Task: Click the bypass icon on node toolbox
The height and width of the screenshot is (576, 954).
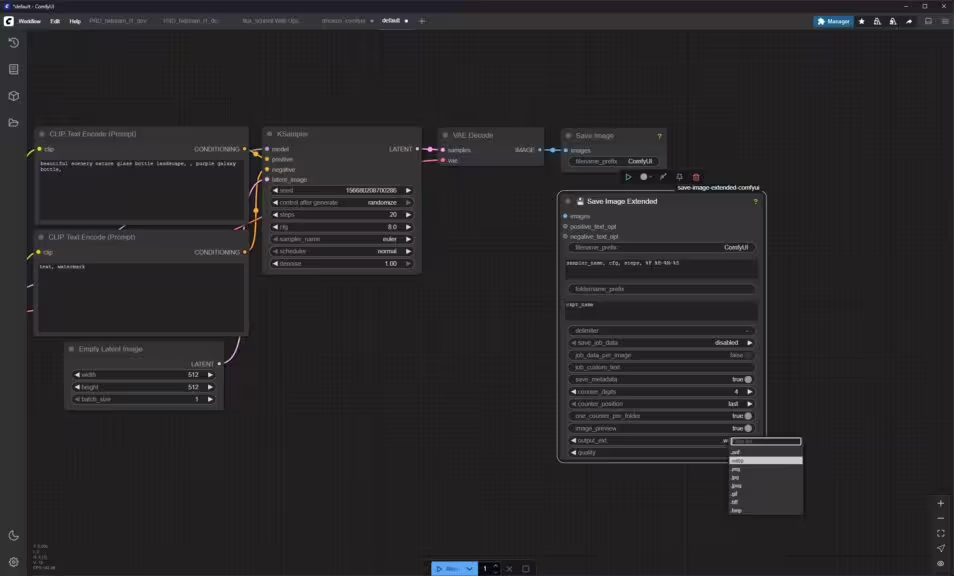Action: click(663, 177)
